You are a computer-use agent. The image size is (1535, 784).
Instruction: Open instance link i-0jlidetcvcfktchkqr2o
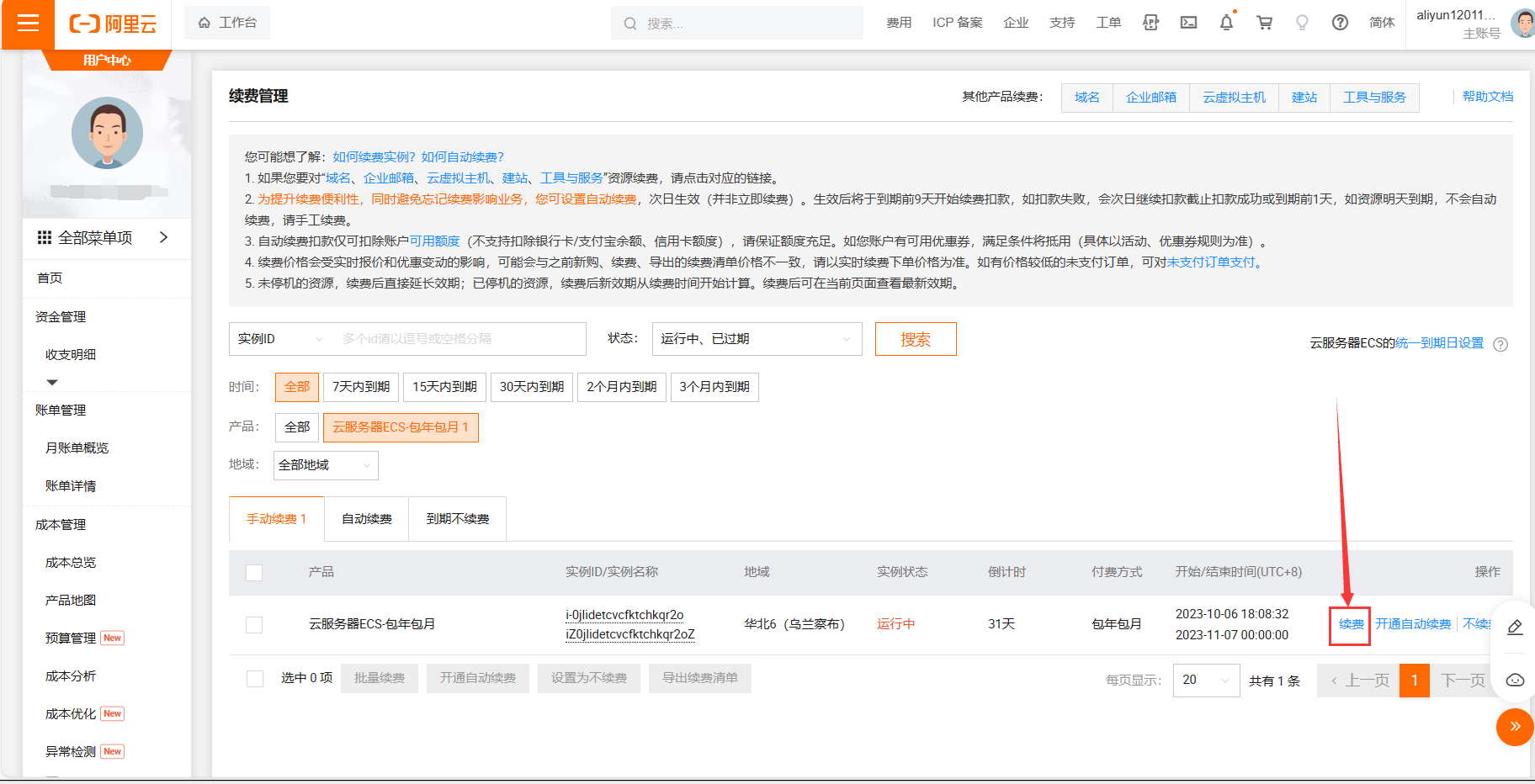[624, 615]
